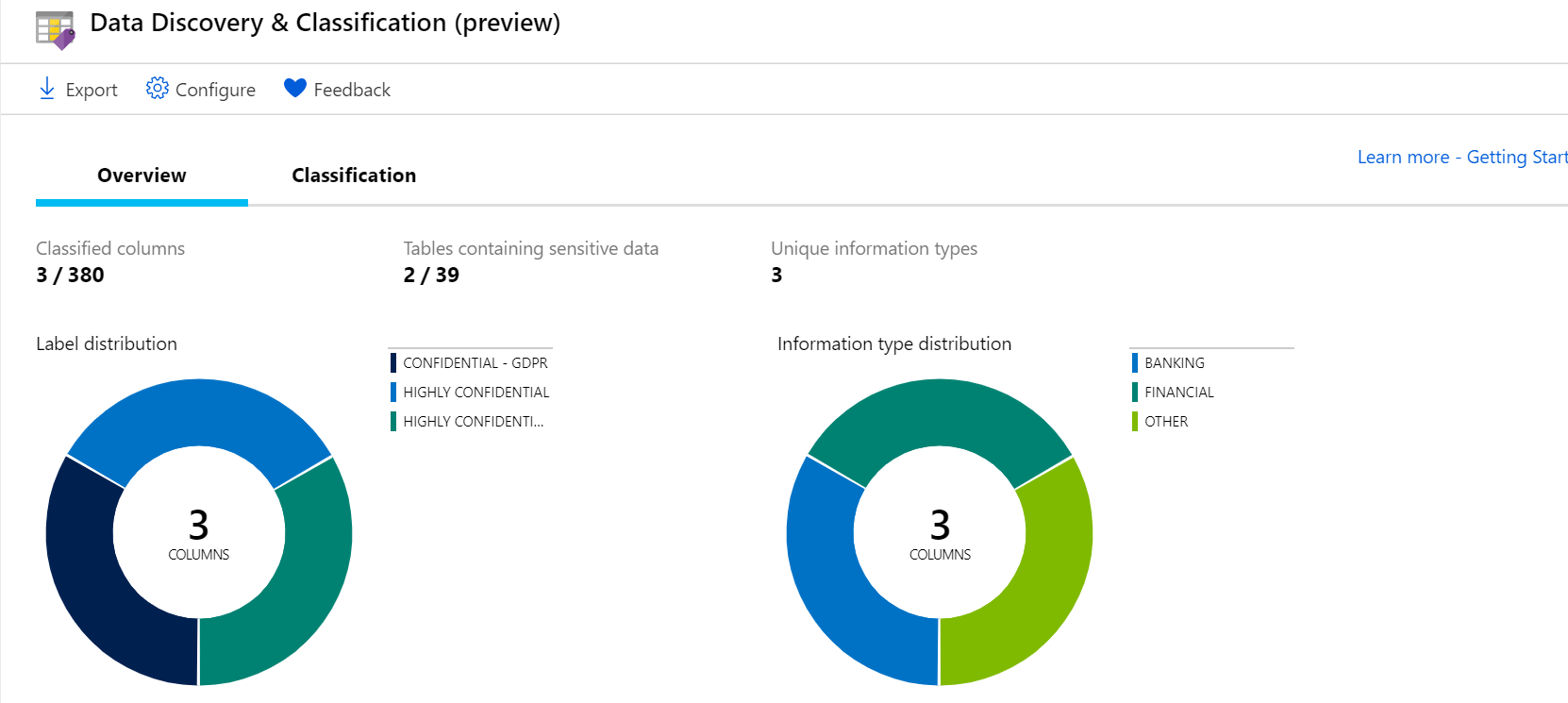
Task: Click the Export download arrow icon
Action: (x=46, y=89)
